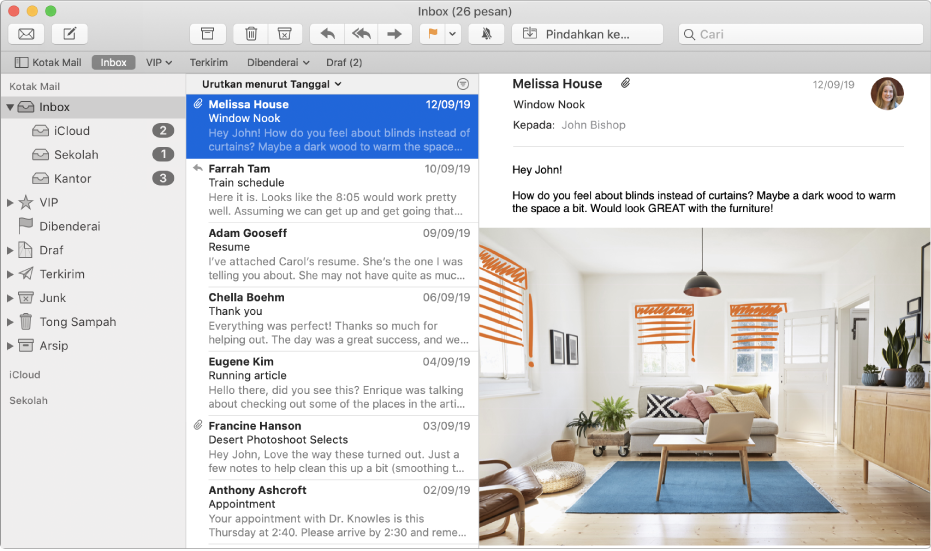This screenshot has height=551, width=931.
Task: Click the Terkirim paper plane icon
Action: point(26,274)
